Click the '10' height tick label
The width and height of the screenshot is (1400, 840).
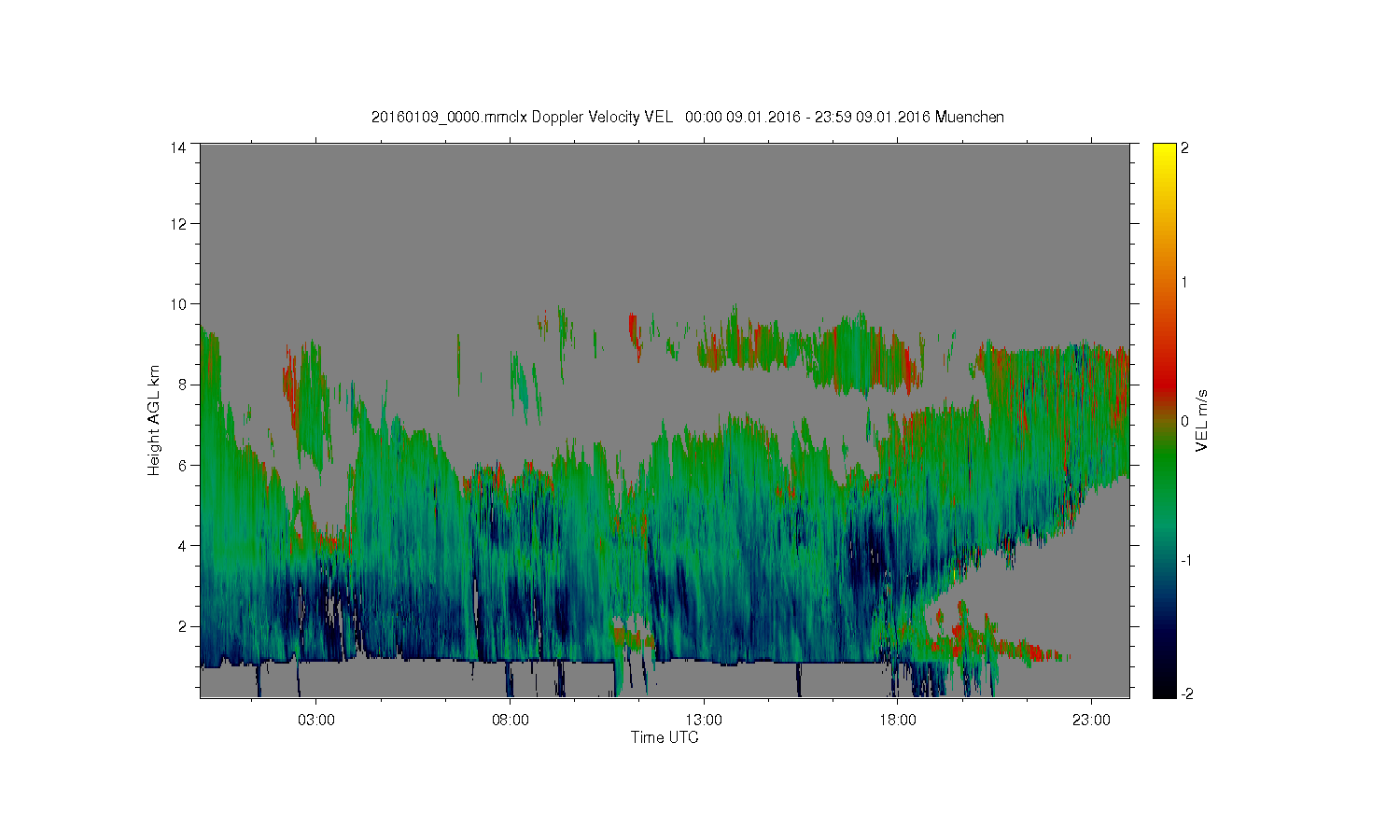pos(178,304)
